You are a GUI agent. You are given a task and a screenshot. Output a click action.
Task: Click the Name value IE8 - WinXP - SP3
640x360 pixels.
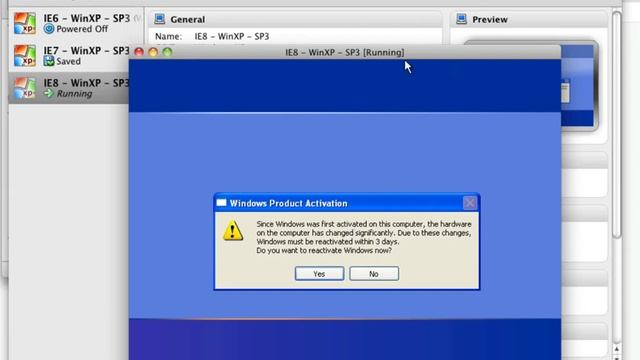(231, 36)
